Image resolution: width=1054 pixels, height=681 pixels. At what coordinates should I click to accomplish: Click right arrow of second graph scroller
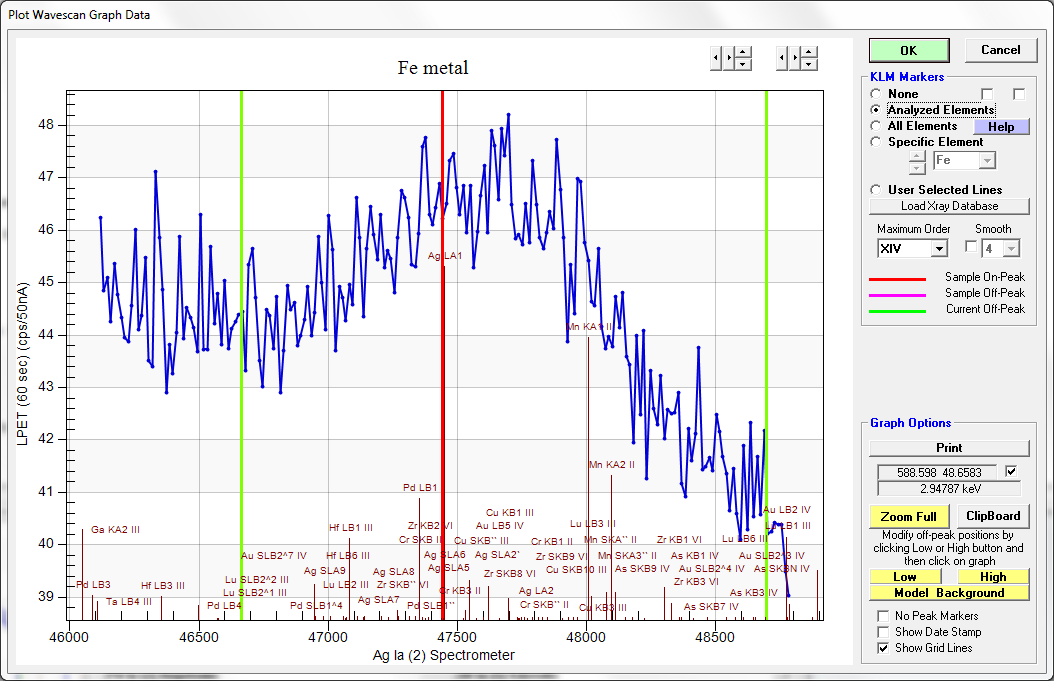pyautogui.click(x=795, y=59)
